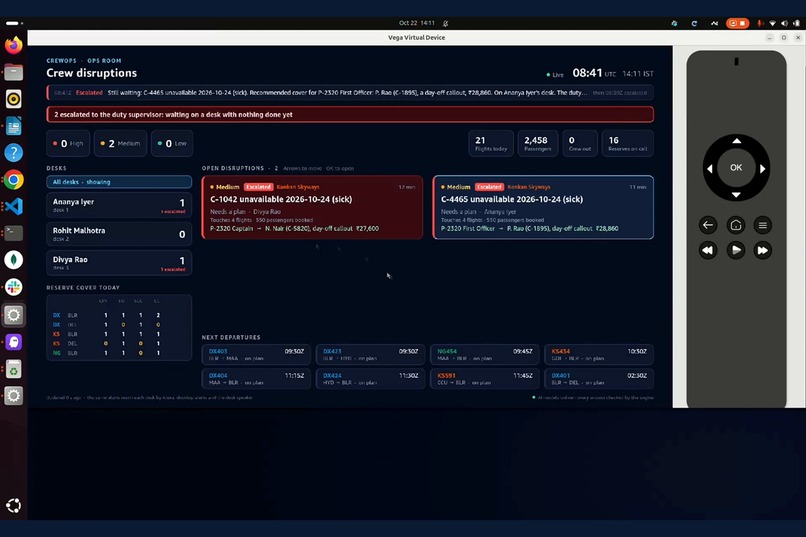Select the All desks filter

tap(119, 182)
